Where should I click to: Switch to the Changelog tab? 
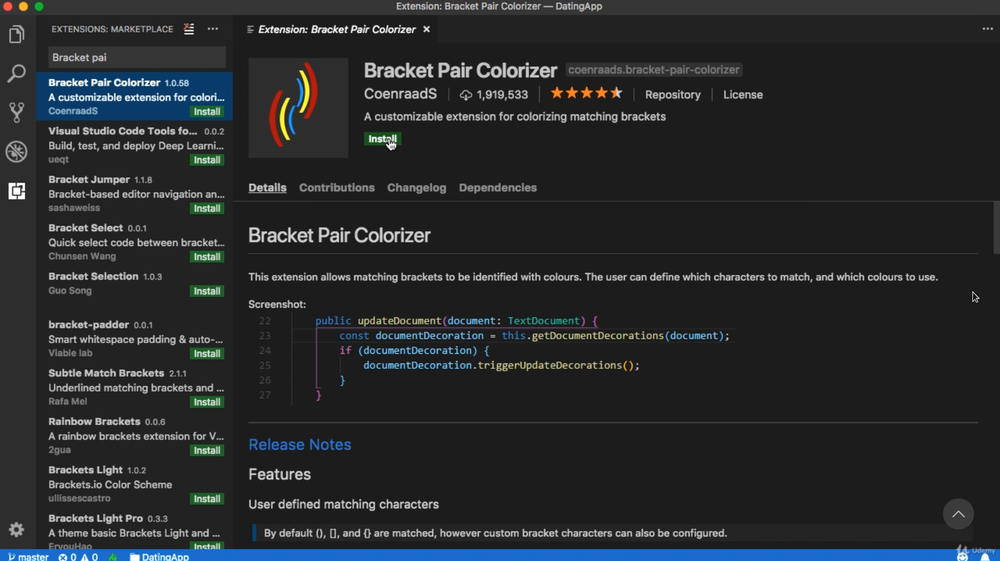pos(417,188)
